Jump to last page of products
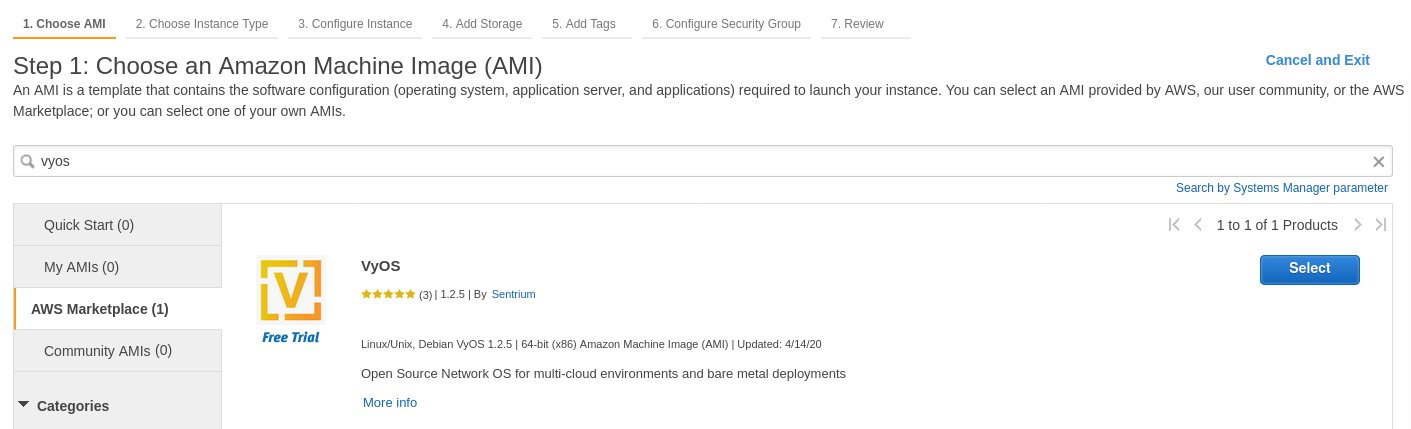Screen dimensions: 1411x429 (1381, 225)
